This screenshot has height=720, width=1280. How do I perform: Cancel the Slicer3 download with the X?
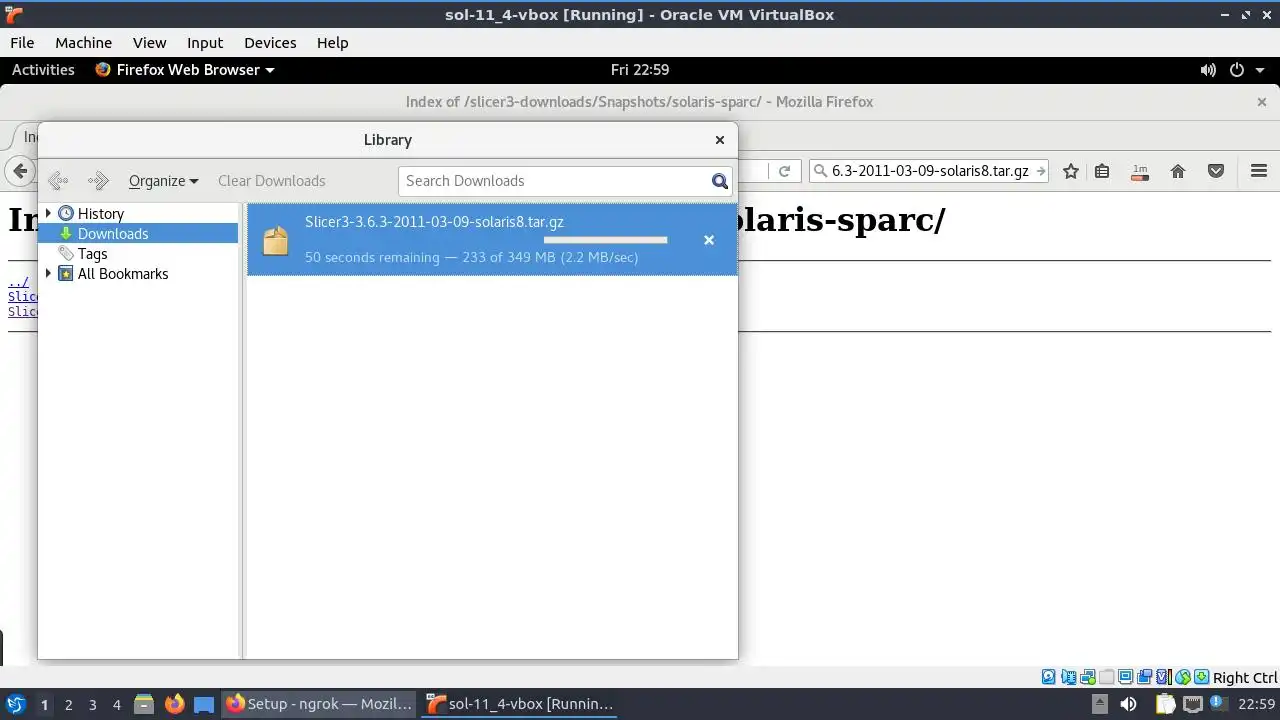pos(709,240)
